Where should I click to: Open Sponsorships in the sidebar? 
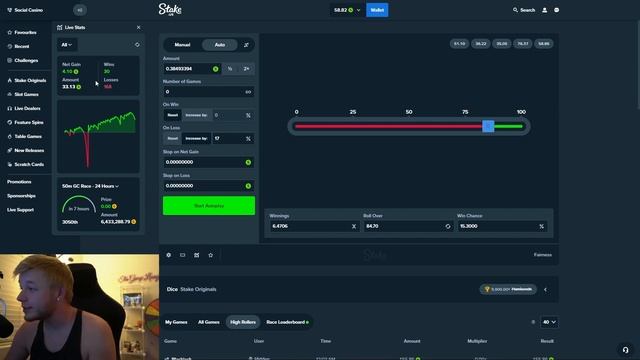[x=21, y=196]
